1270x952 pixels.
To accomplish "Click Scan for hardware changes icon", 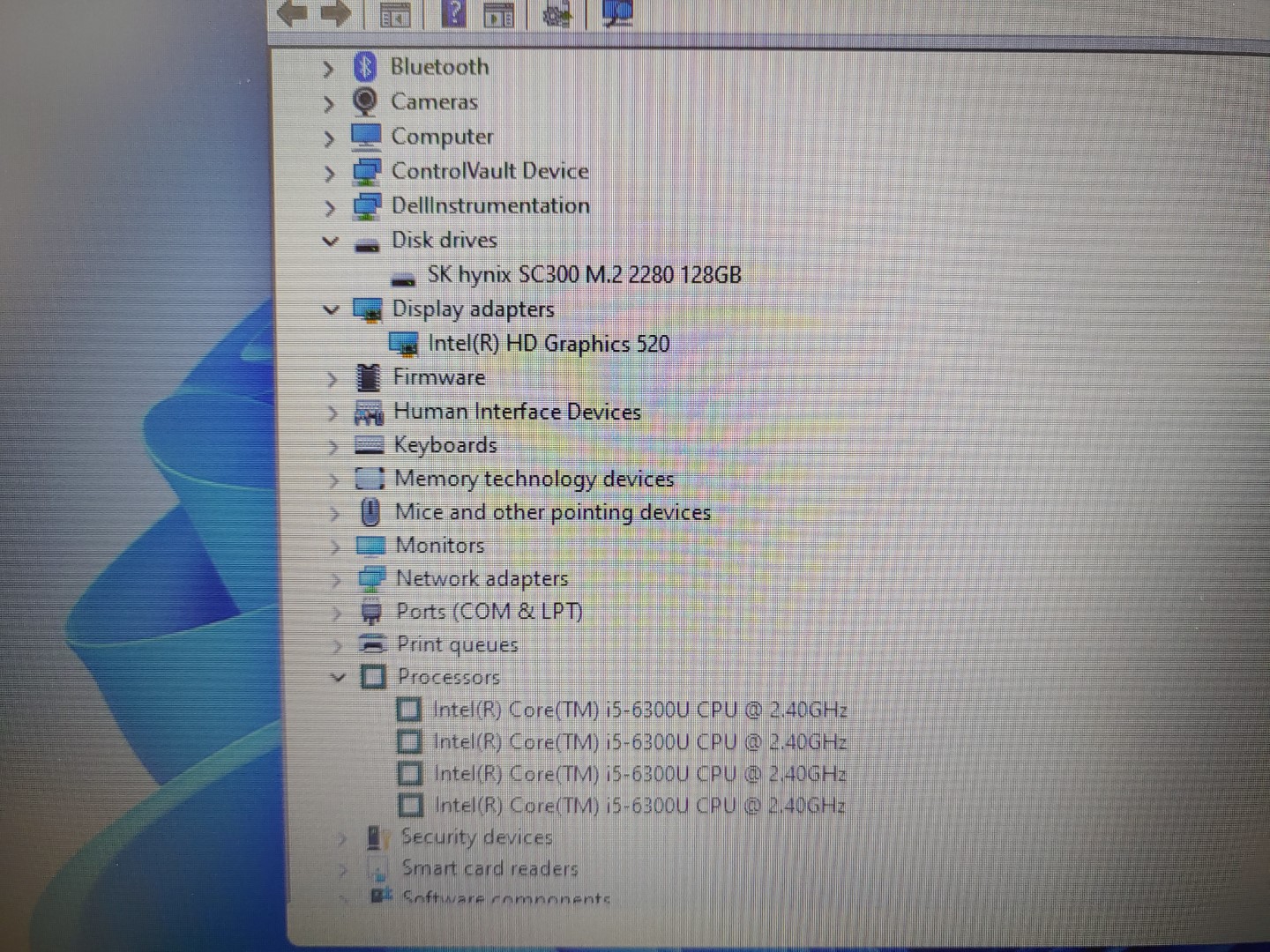I will tap(616, 13).
